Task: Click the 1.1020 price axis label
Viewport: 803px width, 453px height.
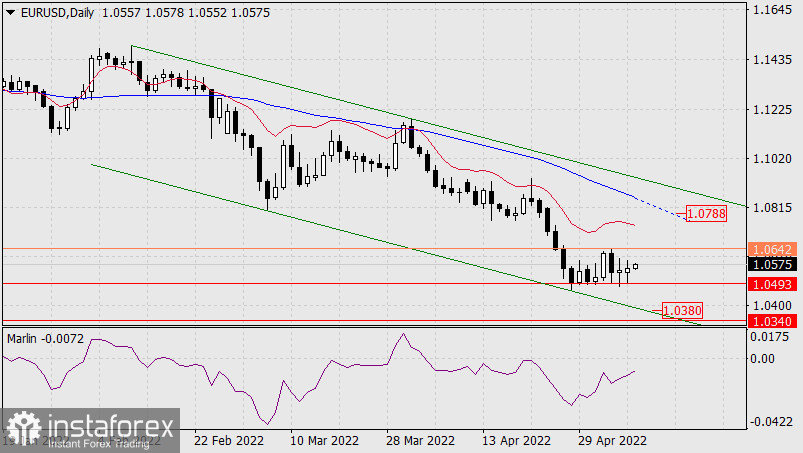Action: [x=773, y=159]
